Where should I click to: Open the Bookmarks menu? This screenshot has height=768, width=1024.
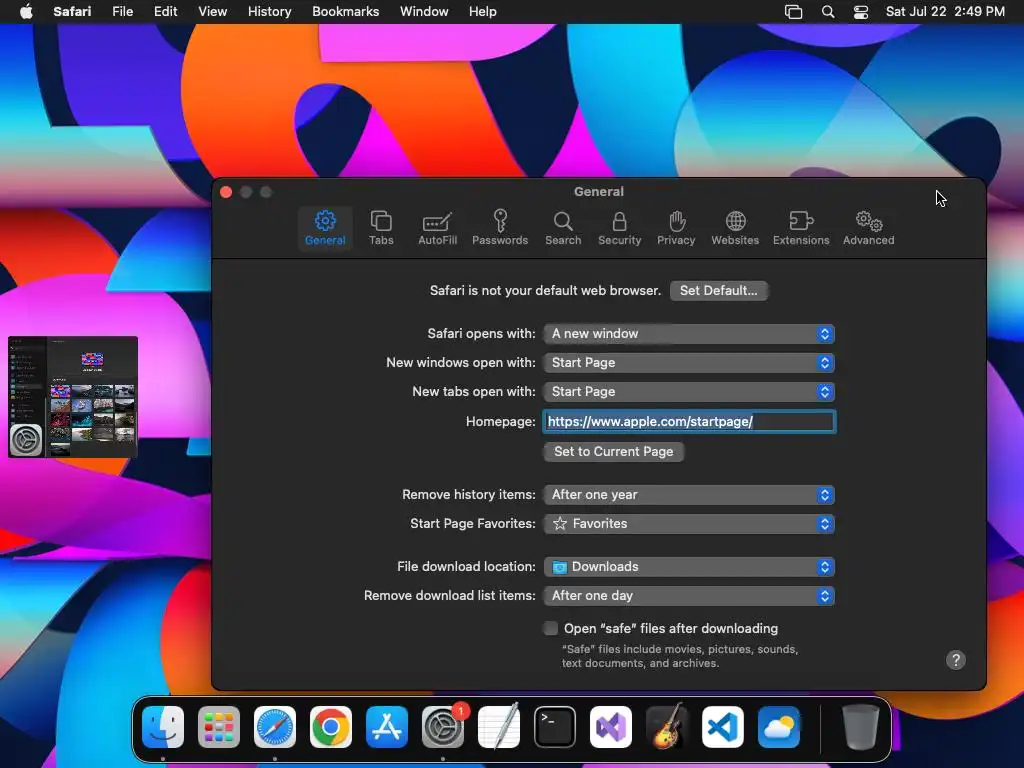click(x=345, y=12)
